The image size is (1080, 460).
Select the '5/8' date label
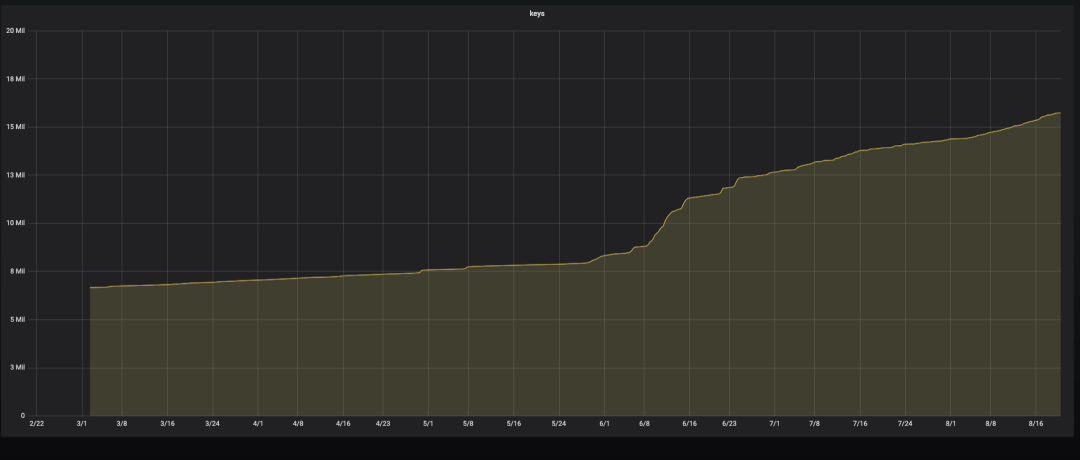pyautogui.click(x=468, y=424)
